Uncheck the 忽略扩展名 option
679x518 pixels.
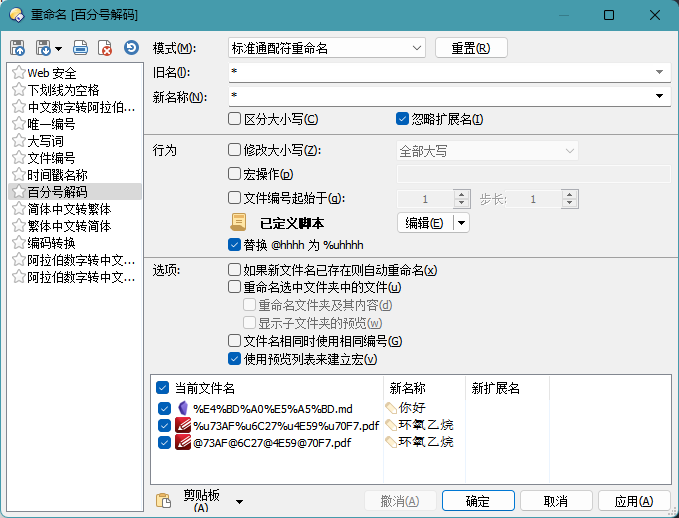[x=403, y=120]
